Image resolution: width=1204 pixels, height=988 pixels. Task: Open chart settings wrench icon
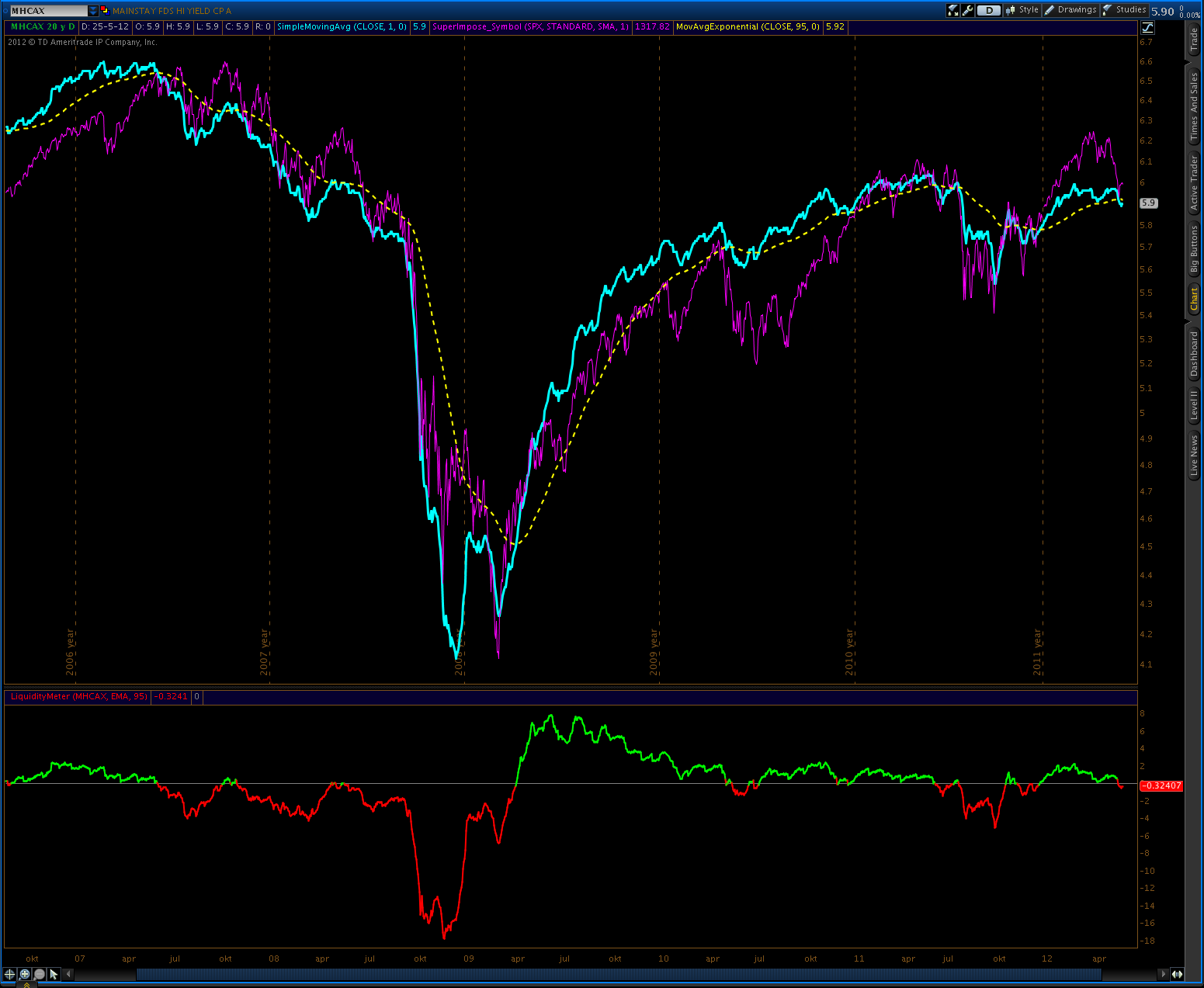pos(968,10)
